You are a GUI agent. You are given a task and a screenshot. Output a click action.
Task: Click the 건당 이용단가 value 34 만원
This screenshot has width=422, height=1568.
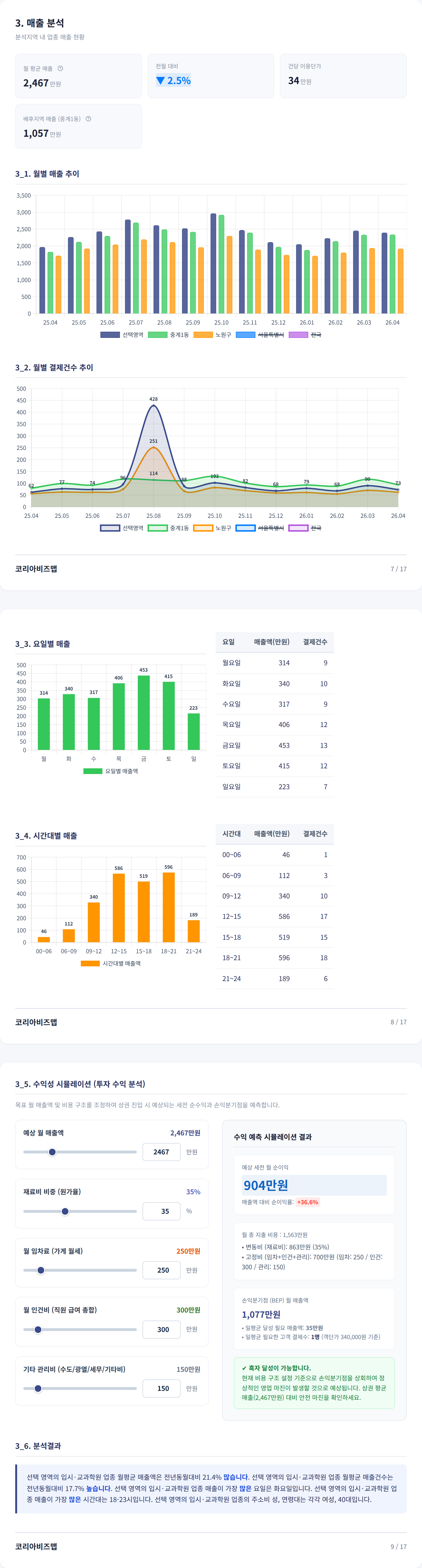click(300, 80)
